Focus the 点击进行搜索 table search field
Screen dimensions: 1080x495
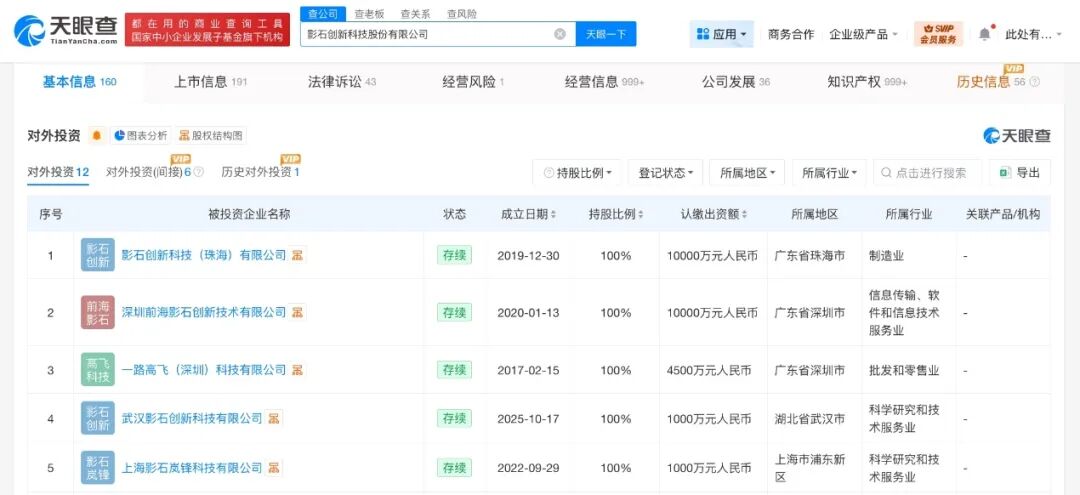click(927, 173)
